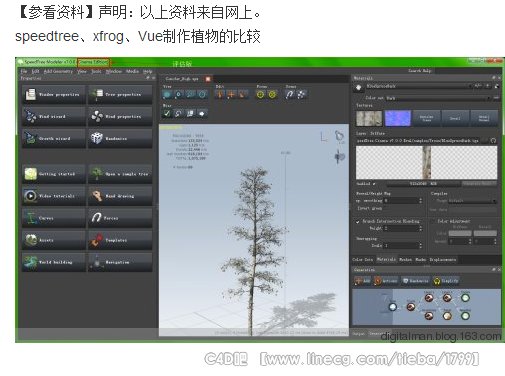Adjust Unwrapping Scale stepper arrows
Viewport: 505px width, 376px height.
420,246
